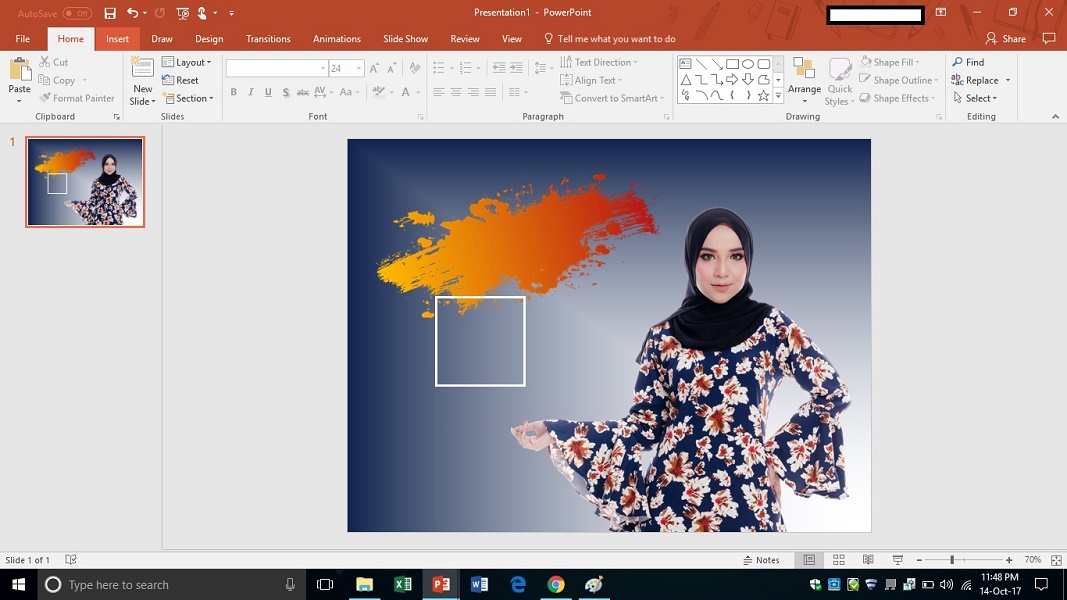Select slide 1 thumbnail
Image resolution: width=1067 pixels, height=600 pixels.
click(85, 182)
